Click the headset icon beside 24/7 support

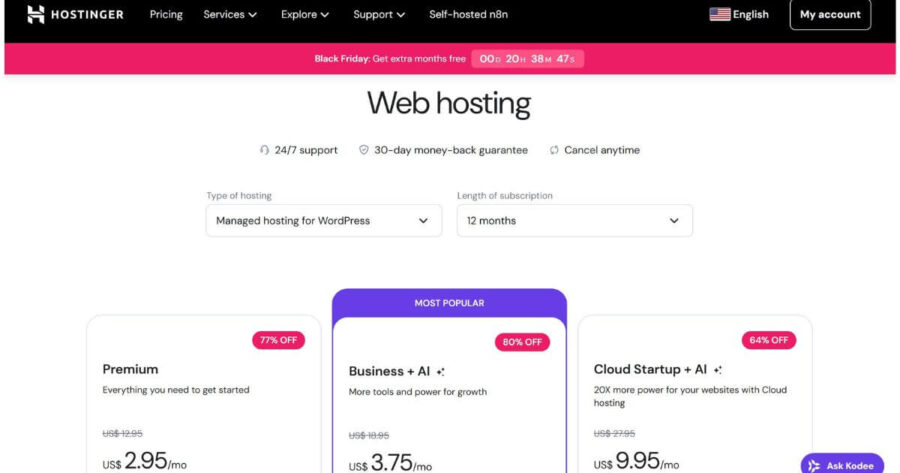264,150
